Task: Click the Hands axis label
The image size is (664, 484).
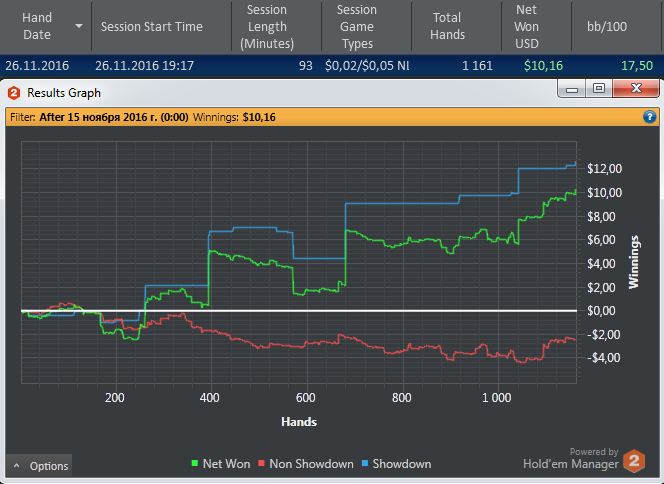Action: tap(299, 422)
